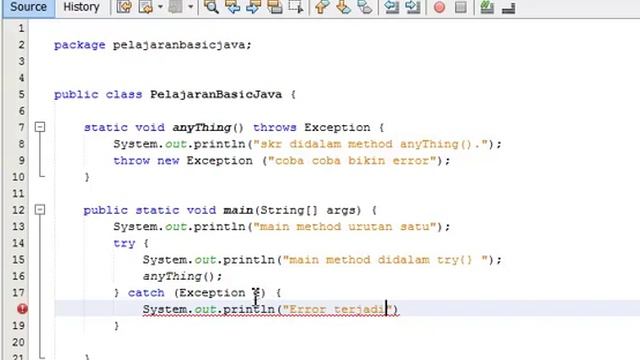Click line number 7 in the gutter
Image resolution: width=640 pixels, height=360 pixels.
click(x=21, y=127)
